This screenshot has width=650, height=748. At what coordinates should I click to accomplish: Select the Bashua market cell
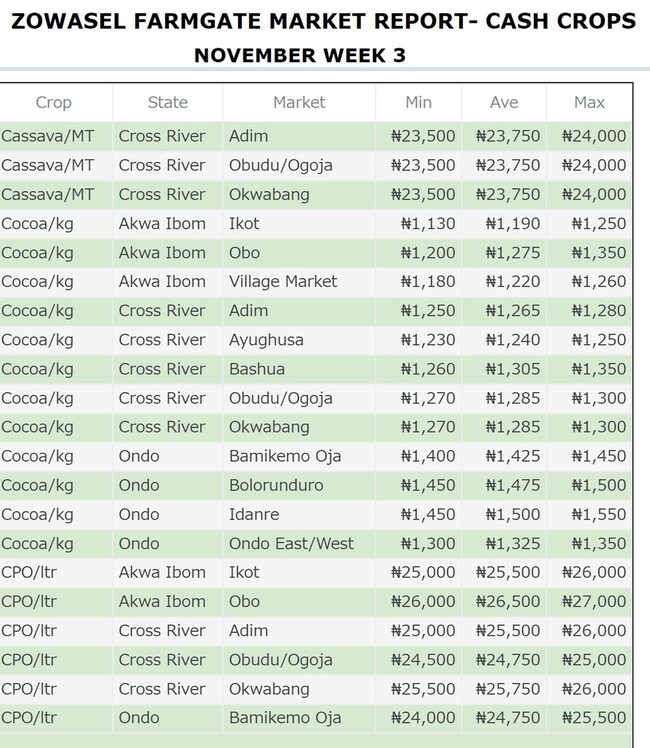click(x=257, y=369)
